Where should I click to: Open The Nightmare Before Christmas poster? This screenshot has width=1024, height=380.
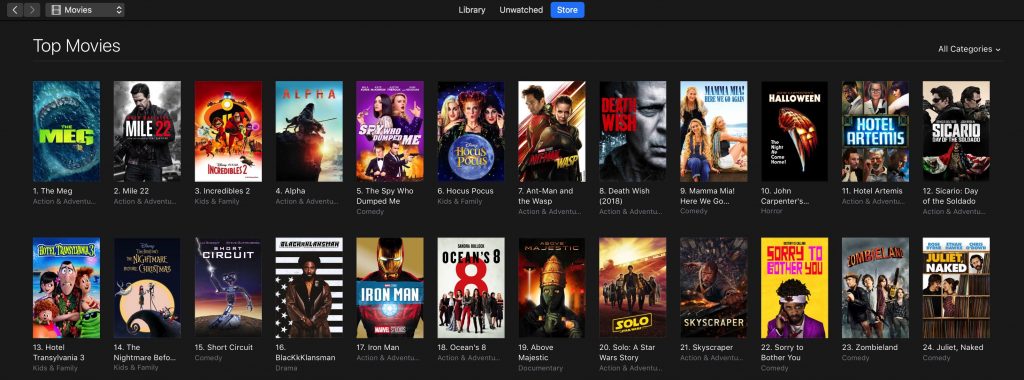point(147,288)
